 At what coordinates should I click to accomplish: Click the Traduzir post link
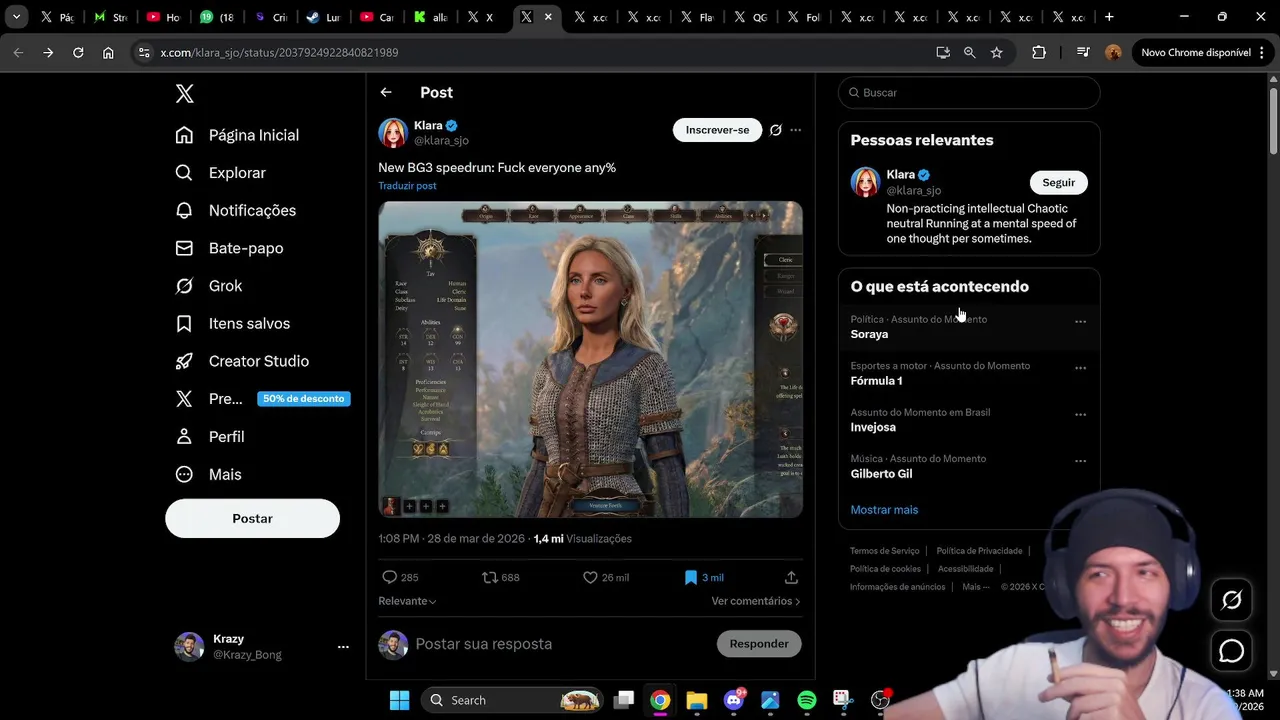click(407, 186)
